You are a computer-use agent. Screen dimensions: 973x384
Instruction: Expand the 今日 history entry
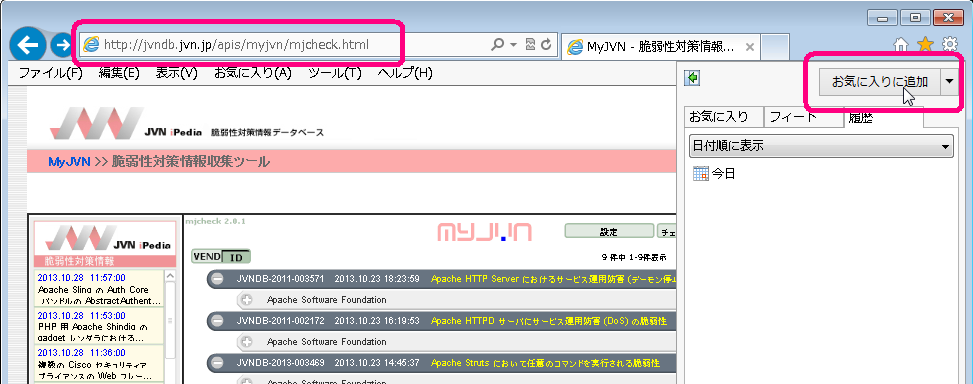714,174
